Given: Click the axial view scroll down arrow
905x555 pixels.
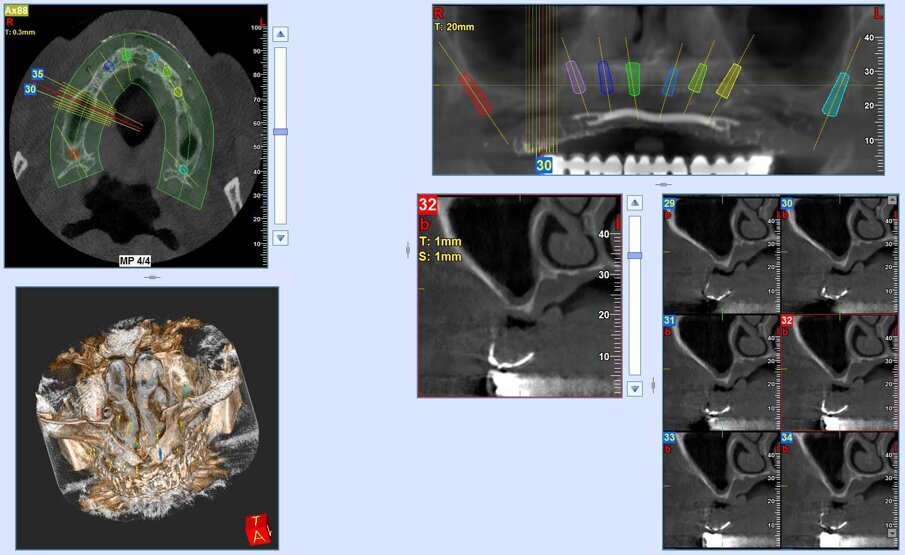Looking at the screenshot, I should [x=280, y=238].
